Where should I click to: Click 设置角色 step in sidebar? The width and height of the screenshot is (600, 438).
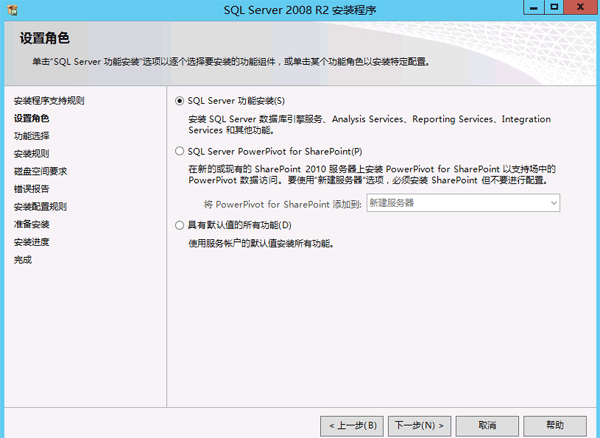coord(31,119)
